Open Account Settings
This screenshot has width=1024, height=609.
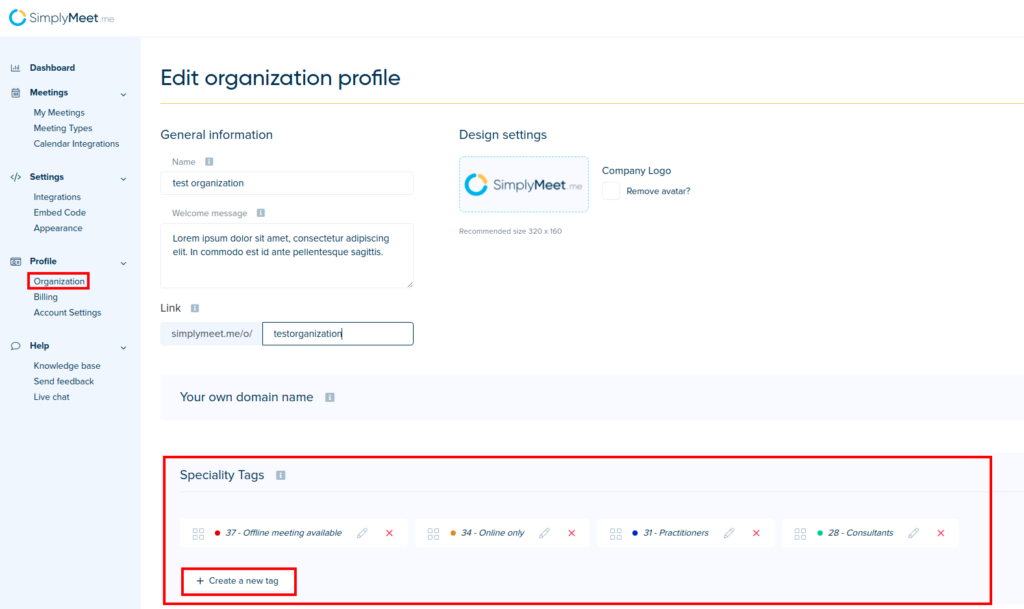pyautogui.click(x=67, y=313)
